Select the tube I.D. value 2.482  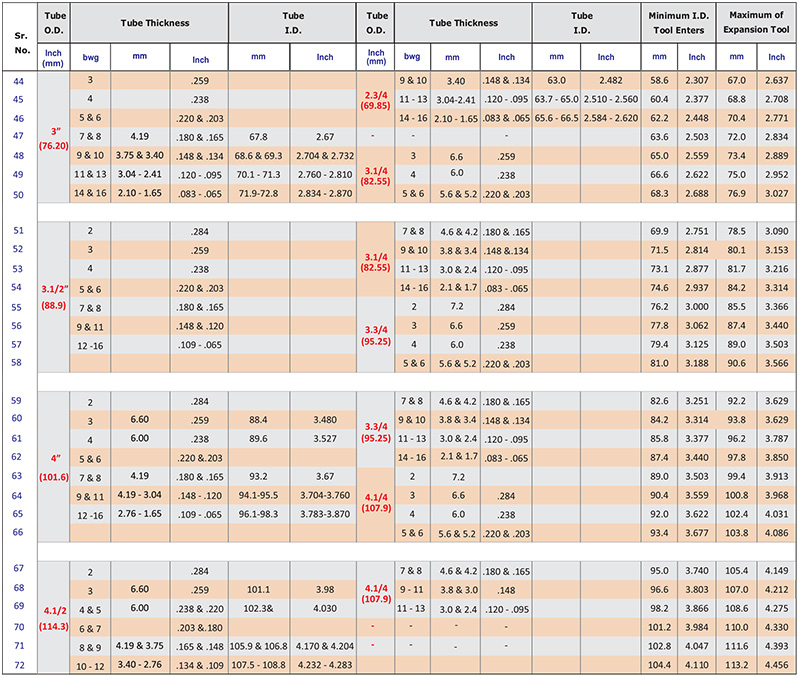pyautogui.click(x=611, y=81)
